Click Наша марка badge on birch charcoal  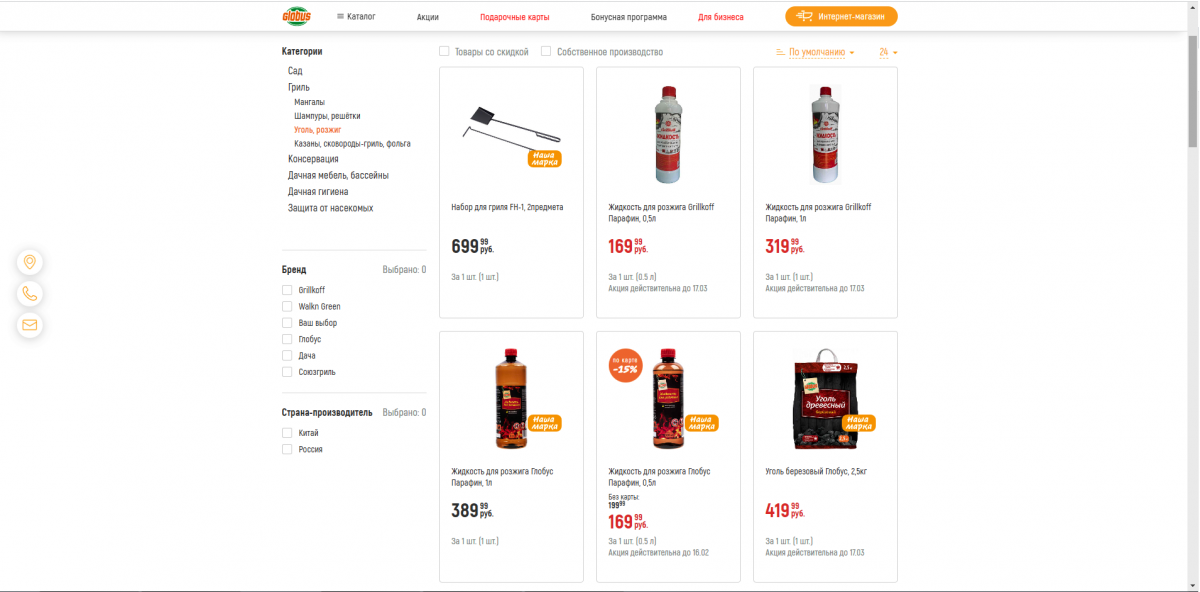[x=859, y=423]
